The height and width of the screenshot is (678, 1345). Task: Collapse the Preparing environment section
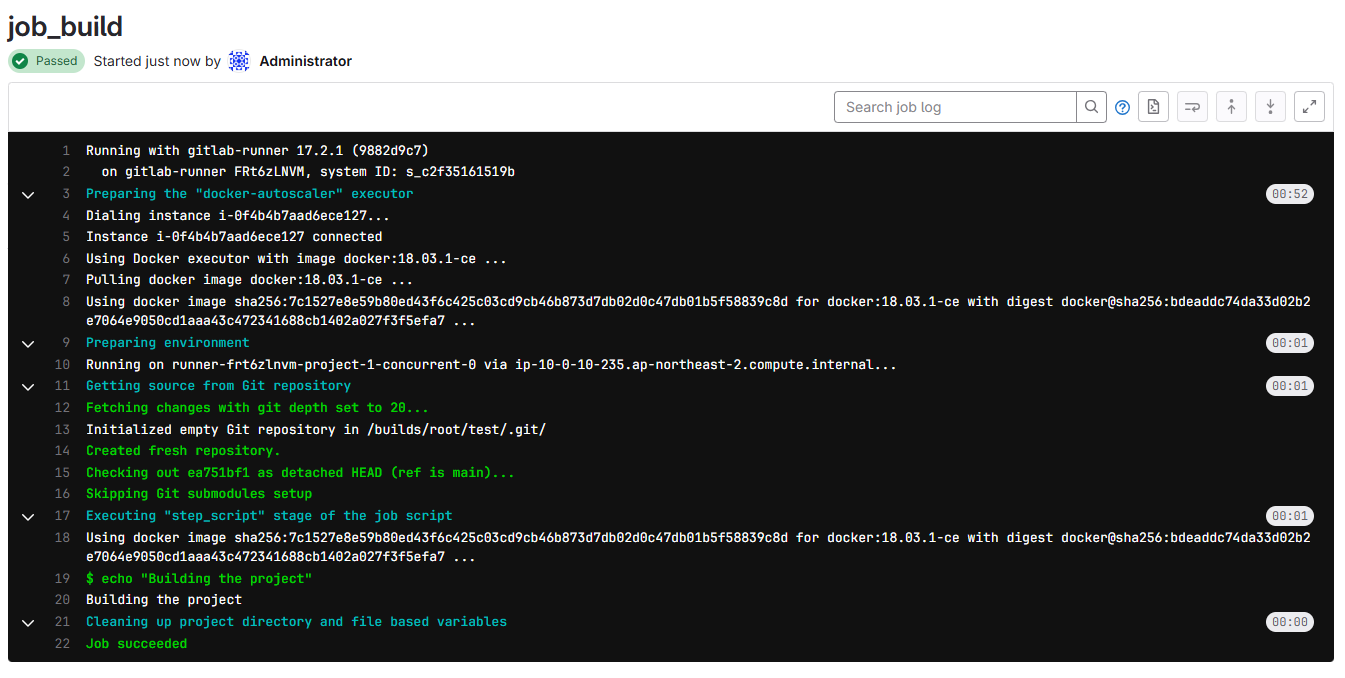point(28,343)
